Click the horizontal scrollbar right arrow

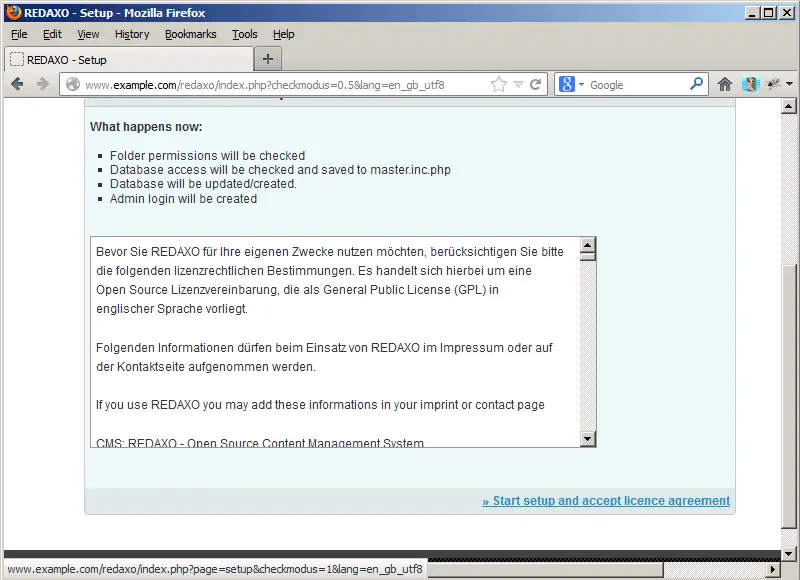(773, 569)
